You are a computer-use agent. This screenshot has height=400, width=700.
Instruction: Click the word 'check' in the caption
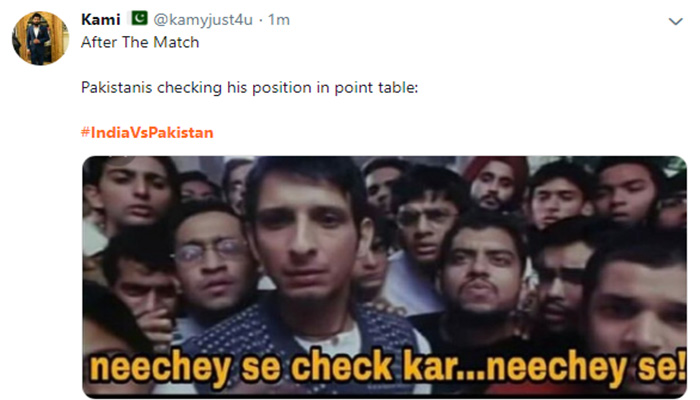(x=342, y=367)
